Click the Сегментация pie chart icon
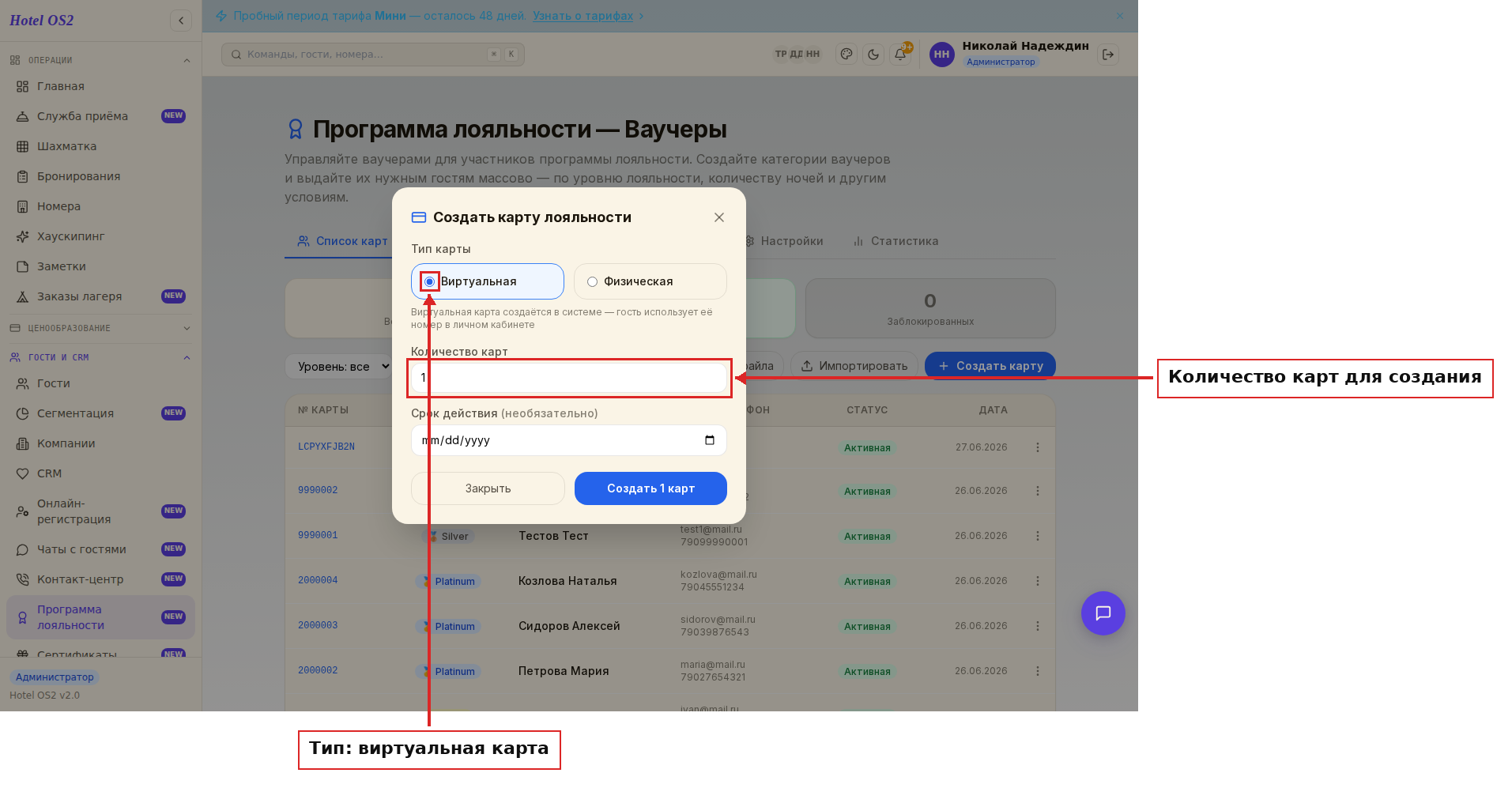The height and width of the screenshot is (788, 1512). coord(22,413)
